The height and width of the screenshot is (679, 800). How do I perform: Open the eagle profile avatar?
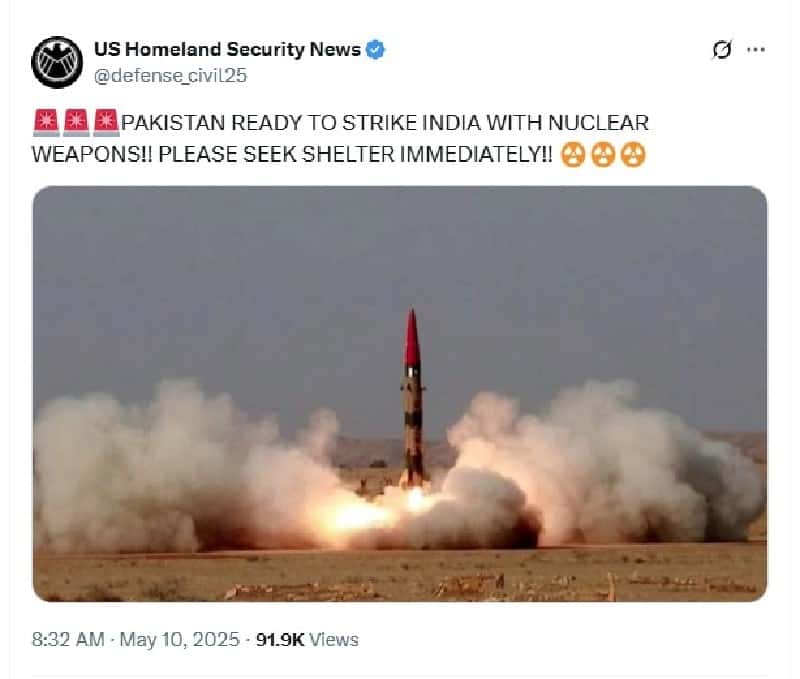(x=57, y=62)
